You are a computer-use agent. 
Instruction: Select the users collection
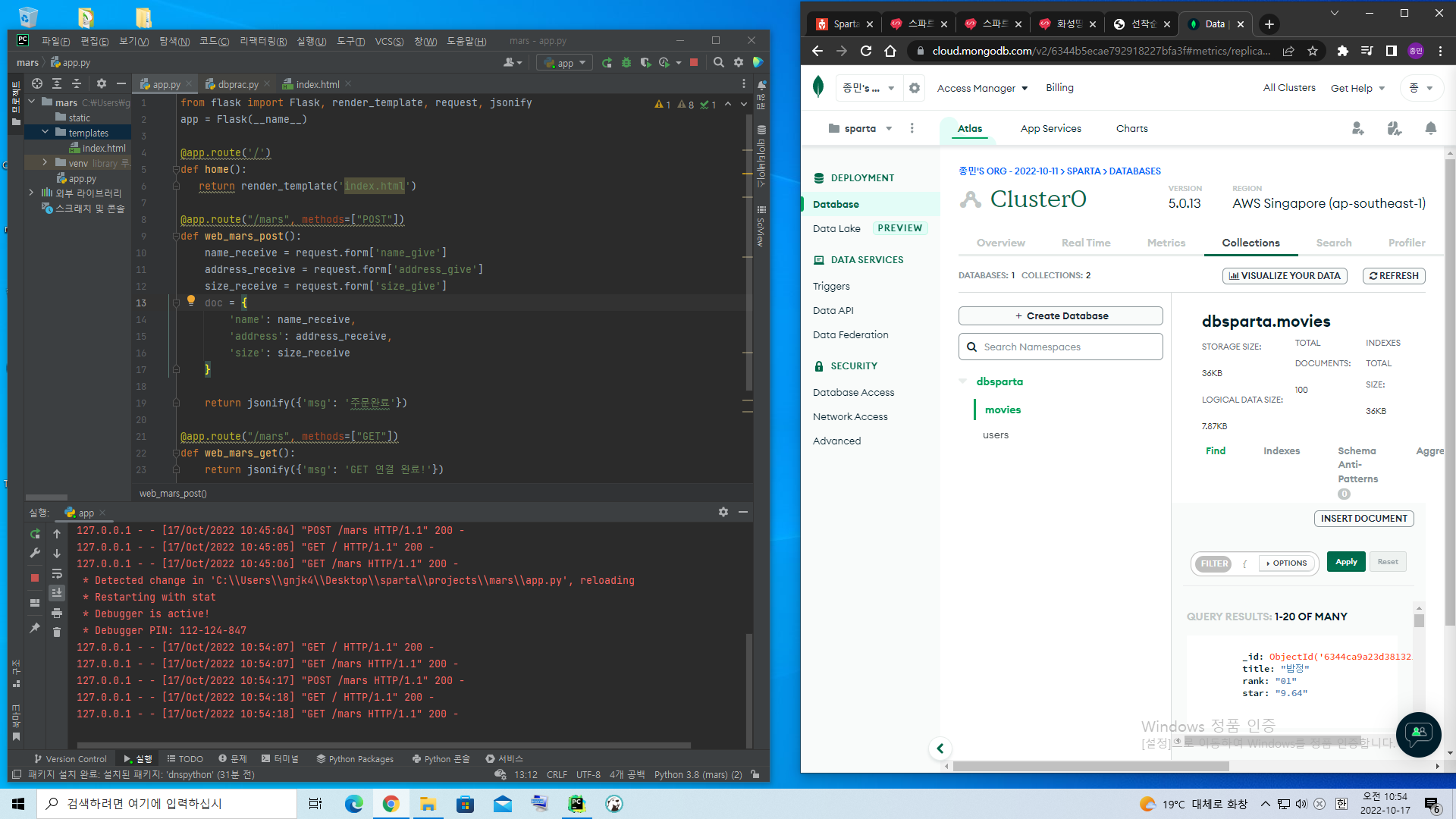tap(996, 435)
